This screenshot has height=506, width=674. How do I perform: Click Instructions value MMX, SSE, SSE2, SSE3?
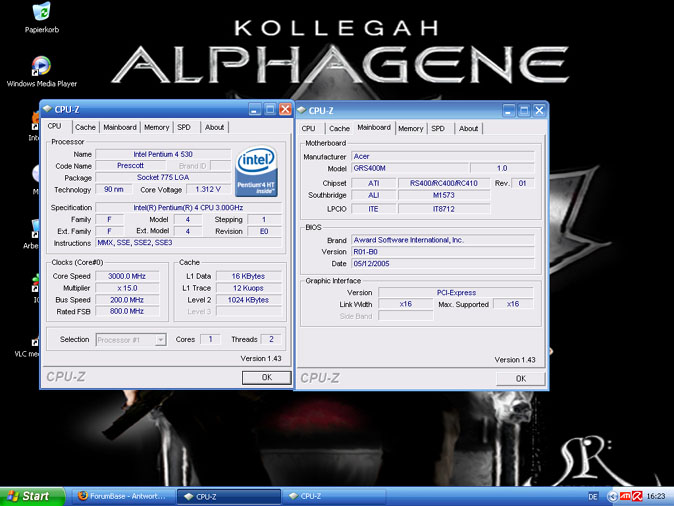pyautogui.click(x=188, y=243)
